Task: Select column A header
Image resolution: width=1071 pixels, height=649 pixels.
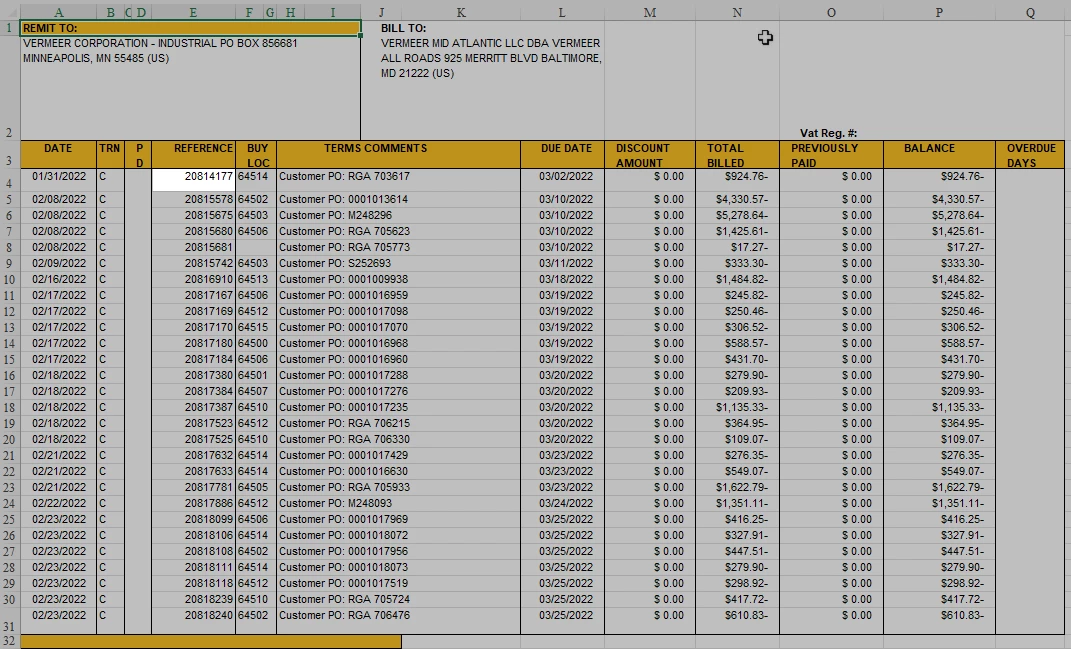Action: (58, 12)
